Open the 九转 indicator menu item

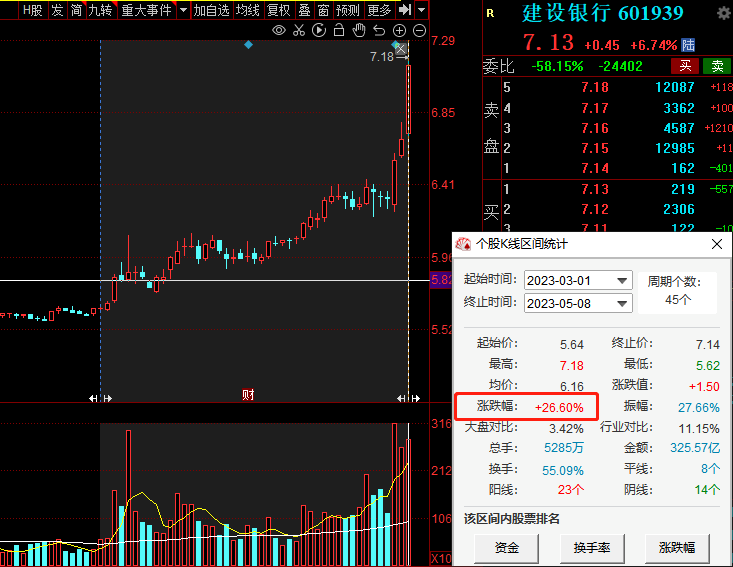100,10
